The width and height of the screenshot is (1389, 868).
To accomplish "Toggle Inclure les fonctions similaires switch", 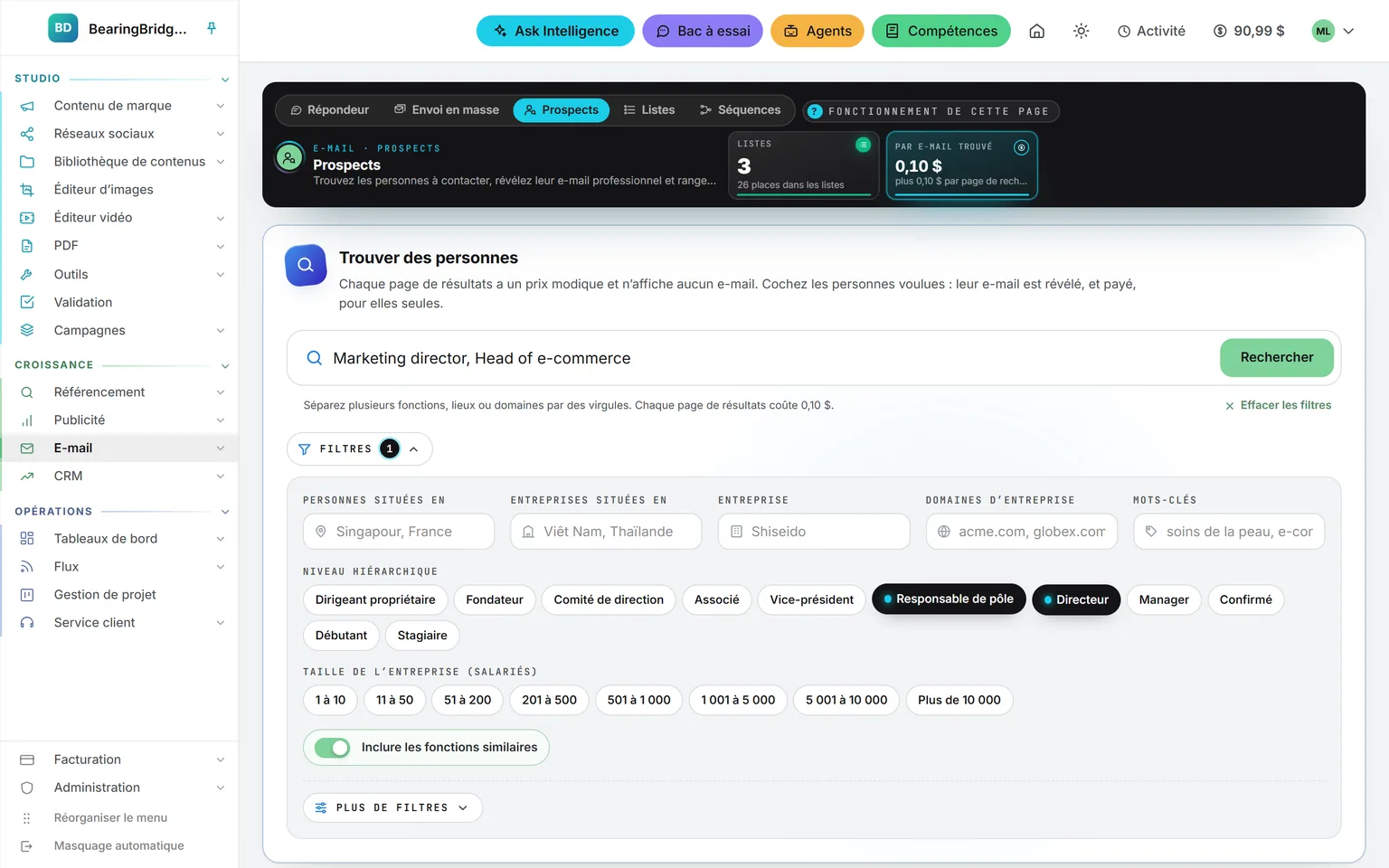I will tap(332, 748).
